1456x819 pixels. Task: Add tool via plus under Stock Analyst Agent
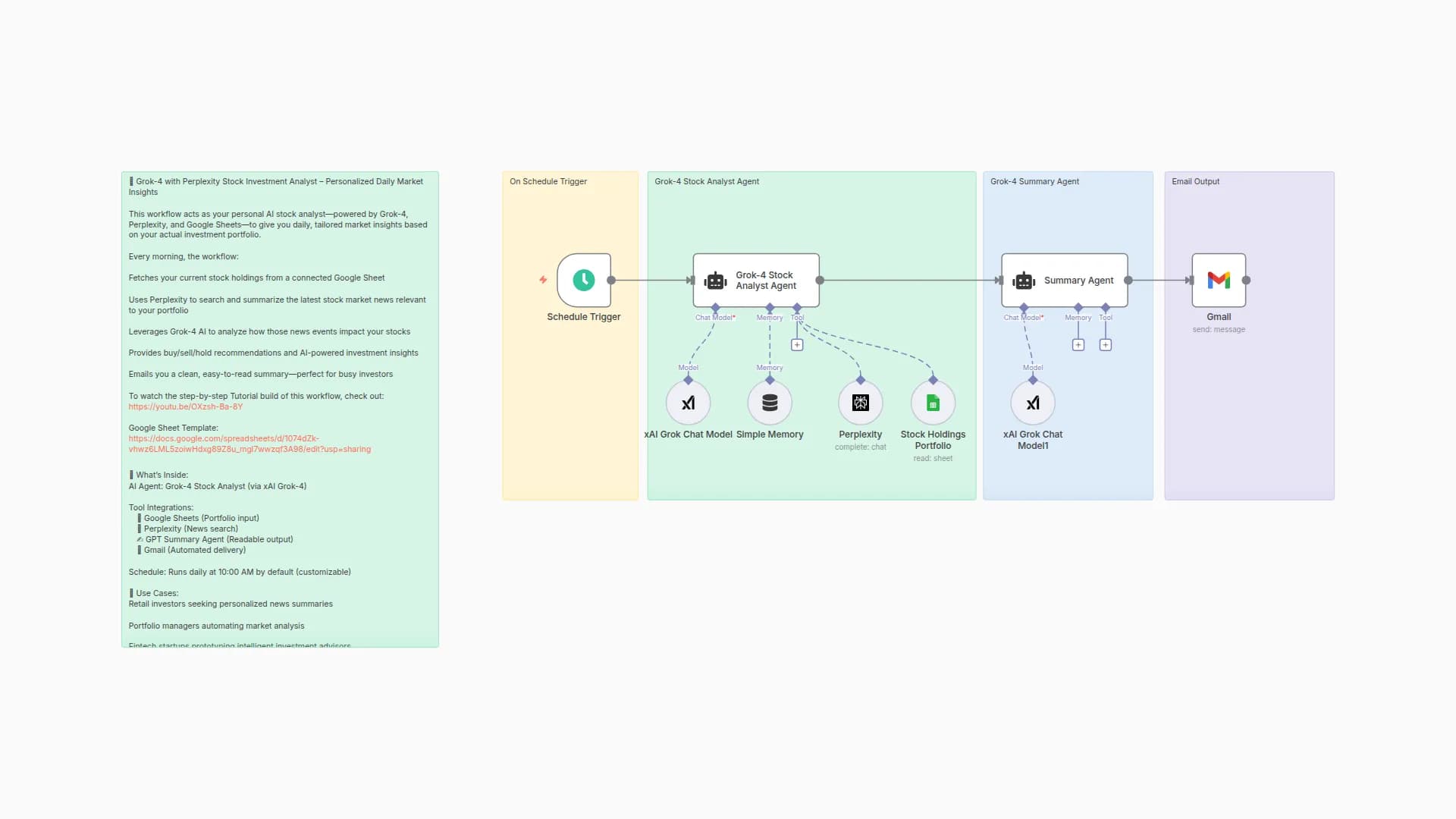[x=797, y=345]
